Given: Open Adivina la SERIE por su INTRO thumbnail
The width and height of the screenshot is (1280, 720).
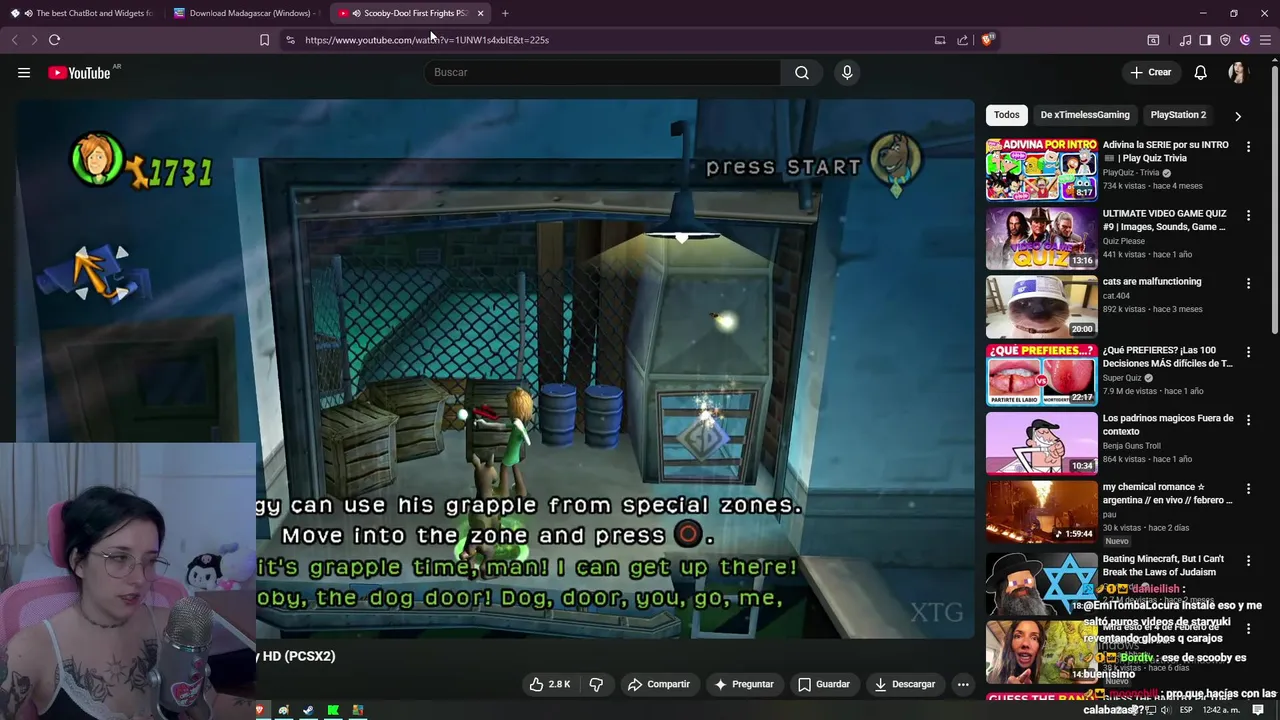Looking at the screenshot, I should (1042, 170).
